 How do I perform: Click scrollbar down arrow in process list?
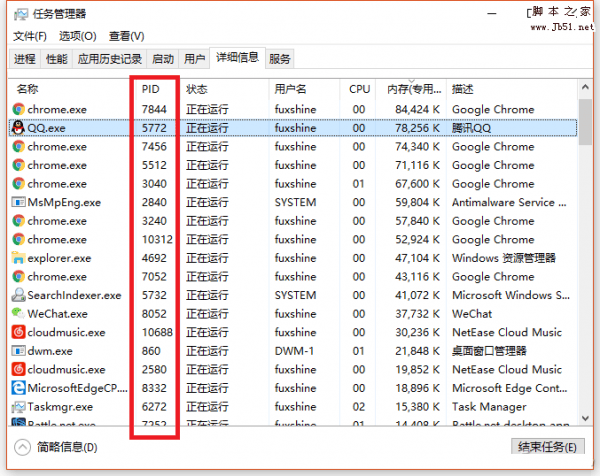(585, 418)
